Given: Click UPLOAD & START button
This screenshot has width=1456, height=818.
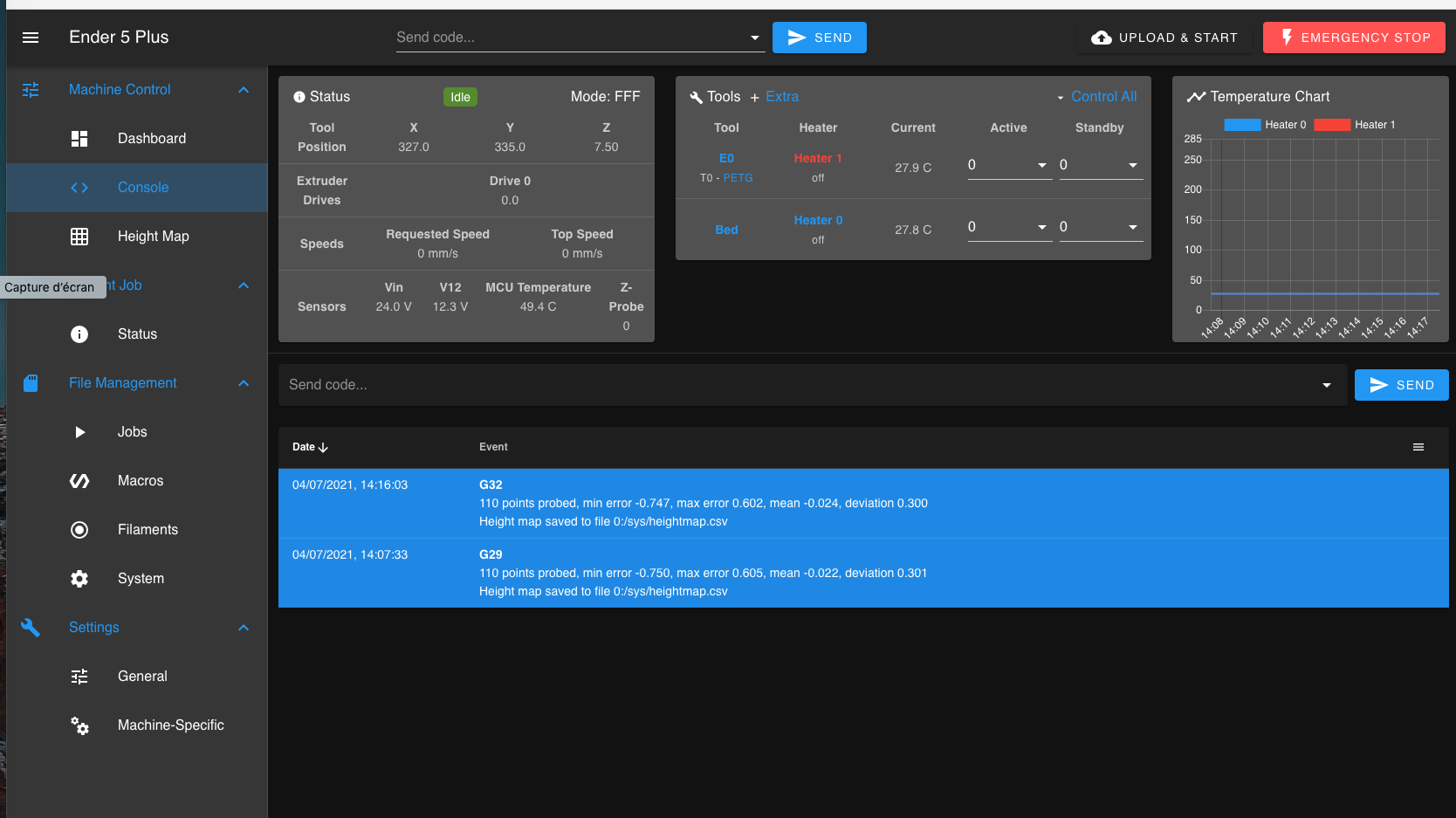Looking at the screenshot, I should coord(1164,38).
